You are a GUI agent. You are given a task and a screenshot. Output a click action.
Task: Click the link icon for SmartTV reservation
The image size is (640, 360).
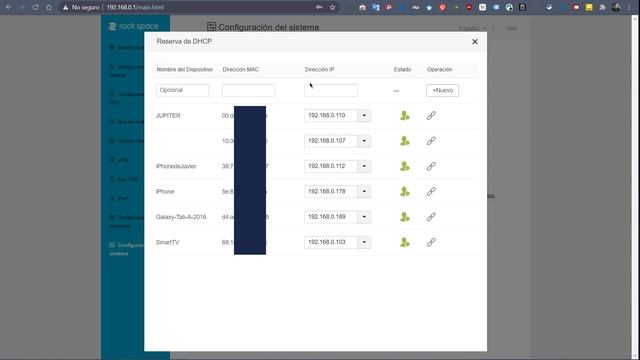pos(431,242)
